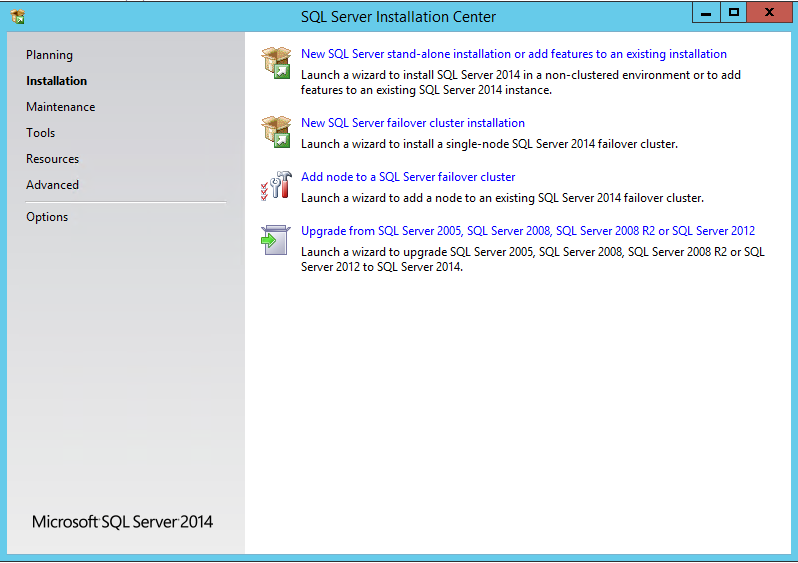Go to the Tools section
Viewport: 798px width, 563px height.
[41, 133]
